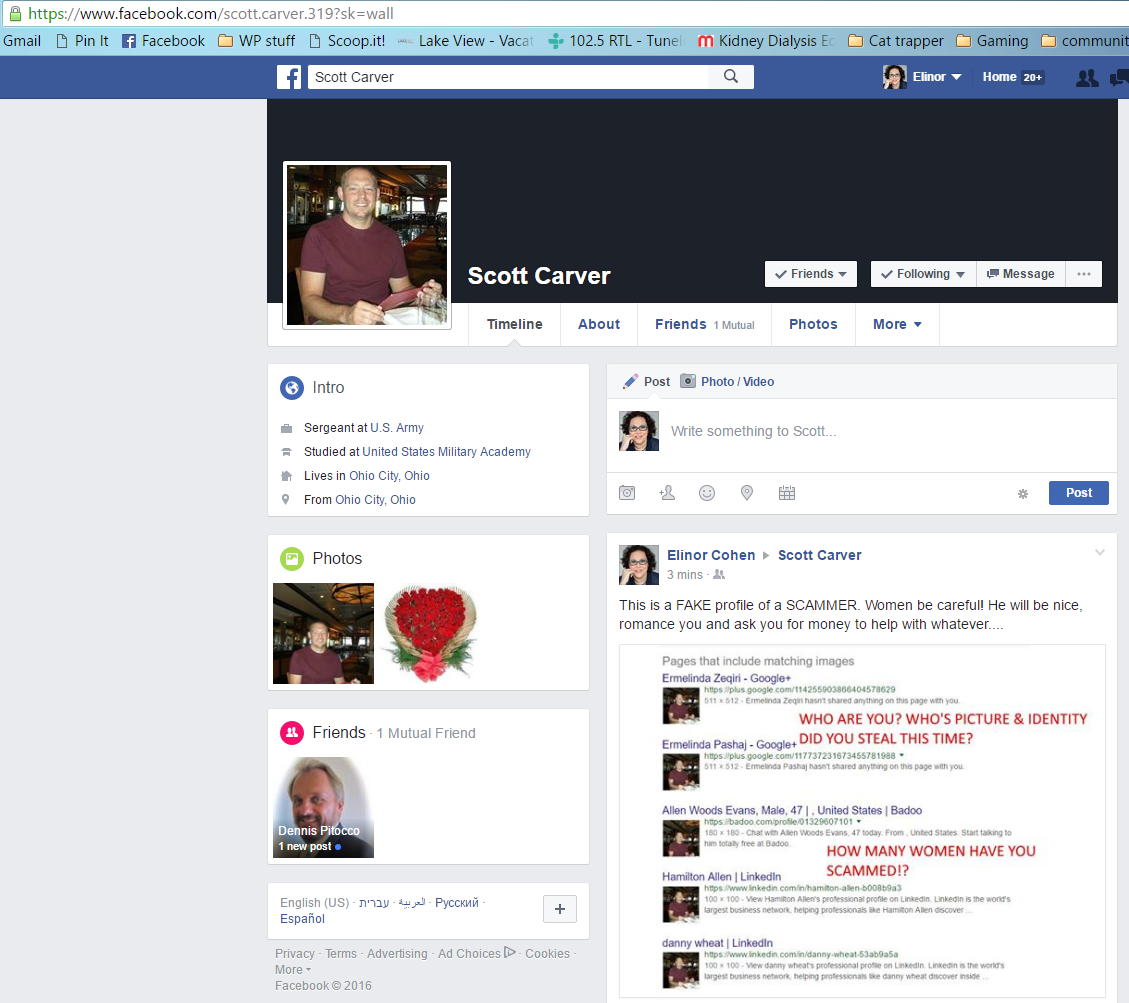
Task: Switch language to Español
Action: 302,919
